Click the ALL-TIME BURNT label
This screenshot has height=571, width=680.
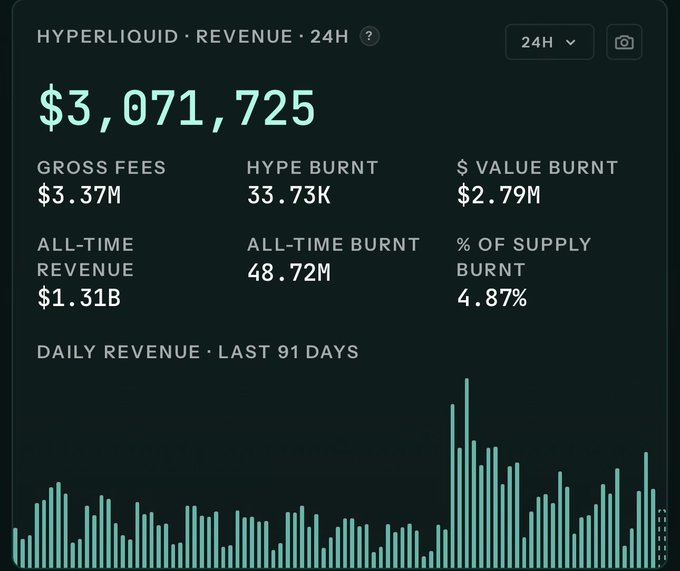tap(333, 245)
